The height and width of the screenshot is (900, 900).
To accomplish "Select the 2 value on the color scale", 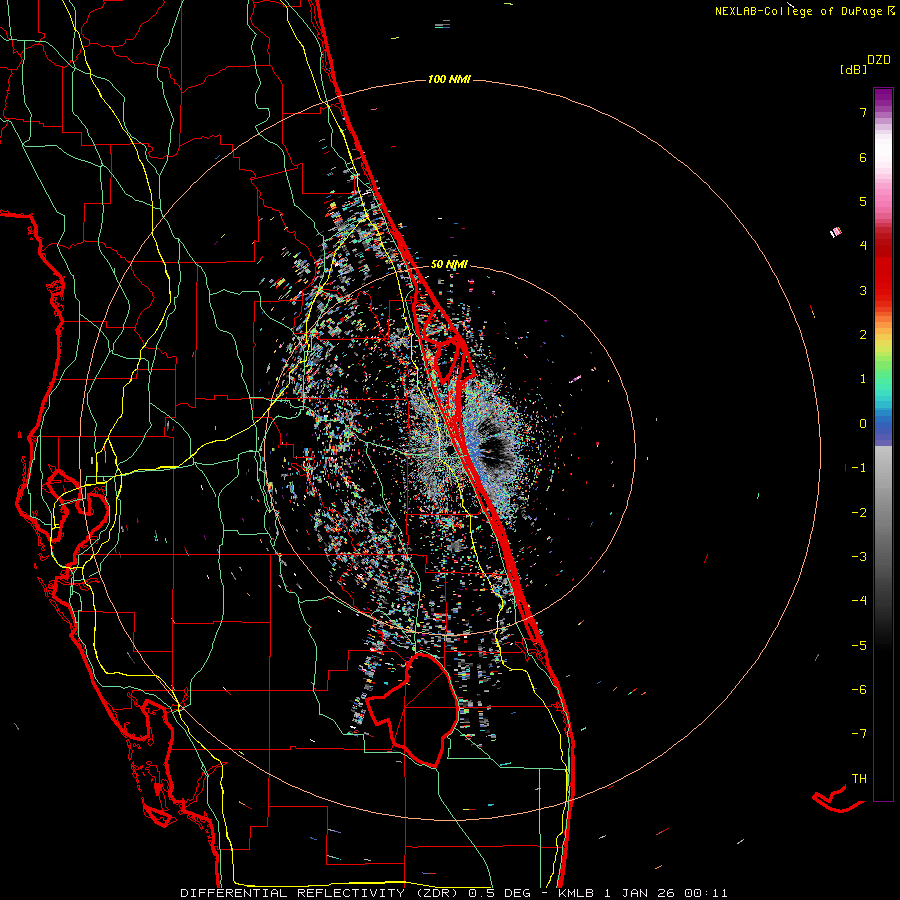I will pyautogui.click(x=863, y=335).
